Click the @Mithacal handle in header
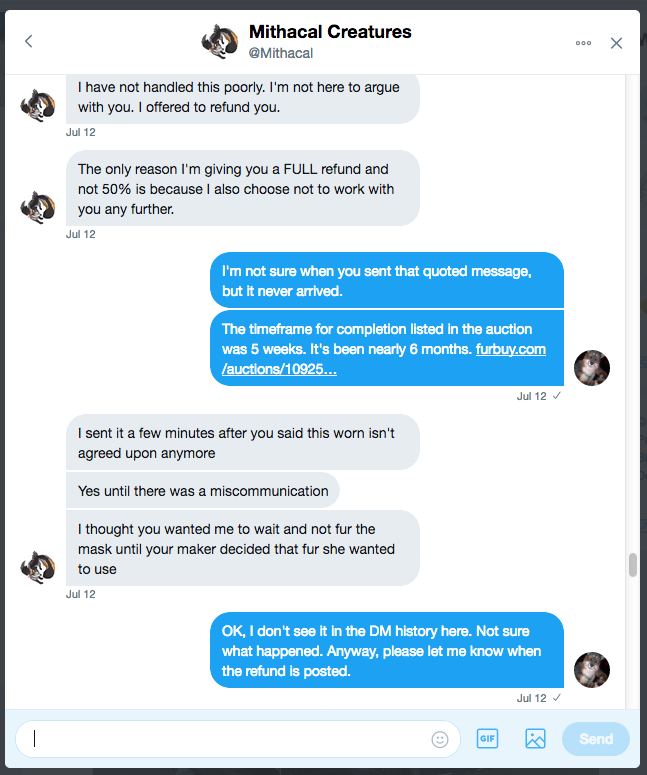 pos(280,53)
